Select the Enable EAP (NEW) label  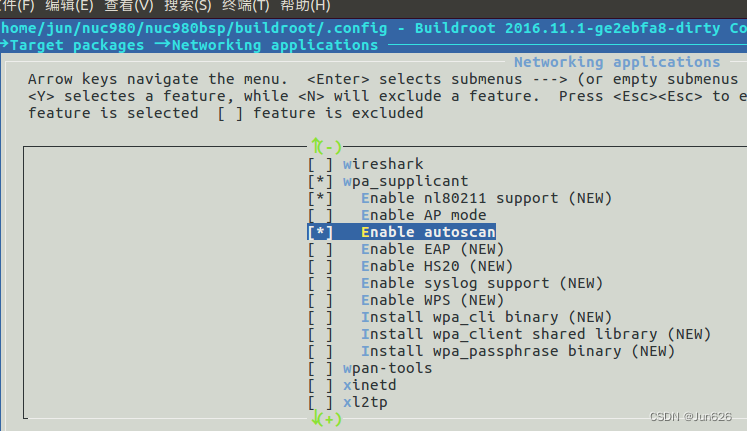[433, 250]
